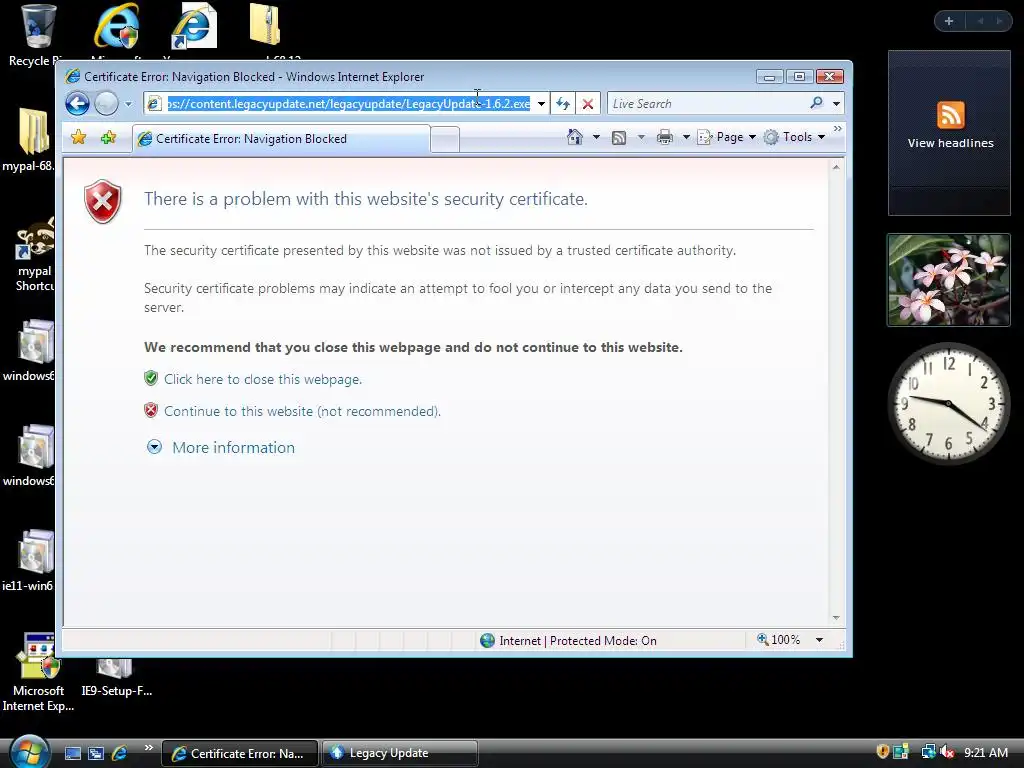Click Show Desktop quick launch icon

point(73,754)
